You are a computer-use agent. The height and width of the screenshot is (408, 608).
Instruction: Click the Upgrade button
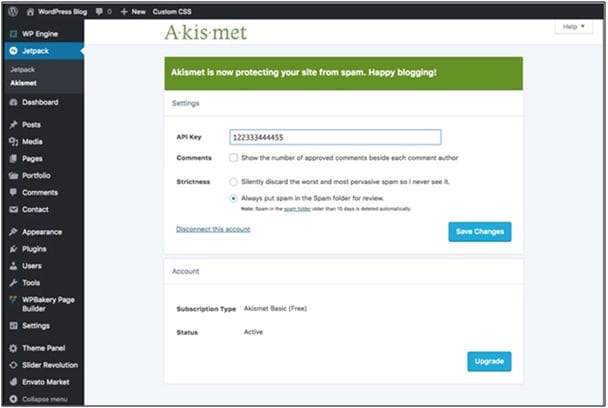tap(489, 361)
